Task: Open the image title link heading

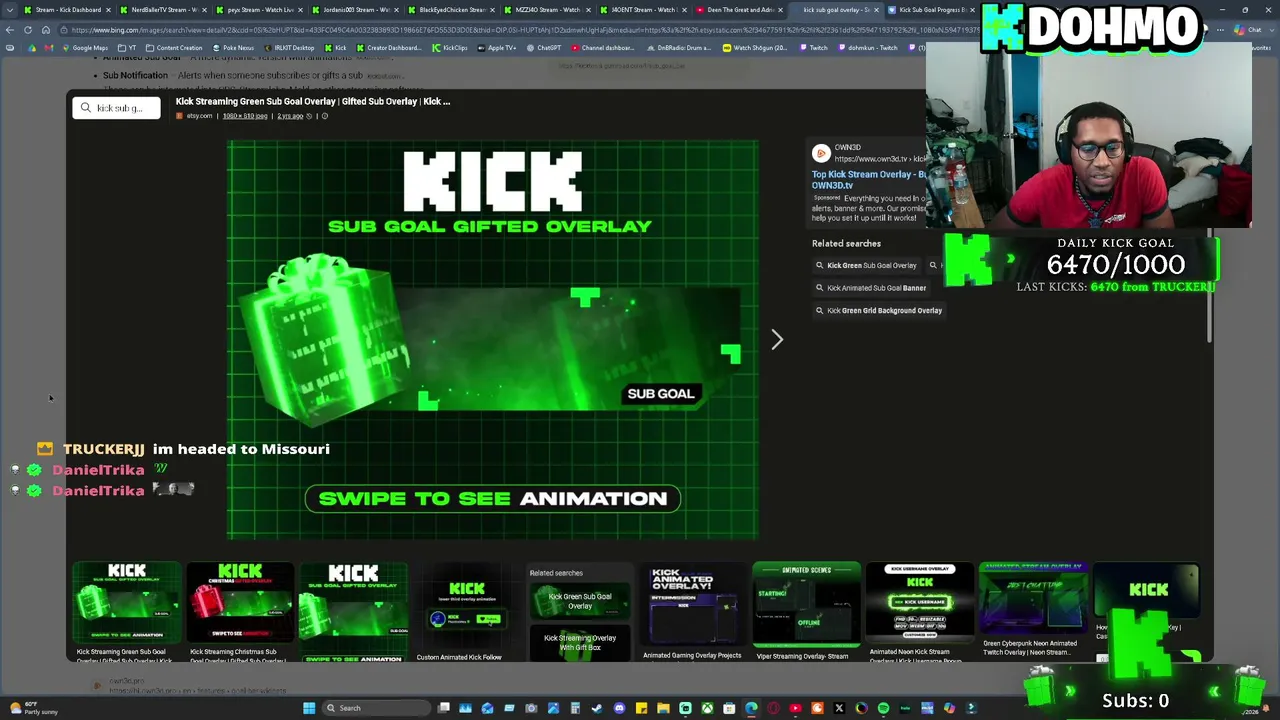Action: [x=313, y=101]
